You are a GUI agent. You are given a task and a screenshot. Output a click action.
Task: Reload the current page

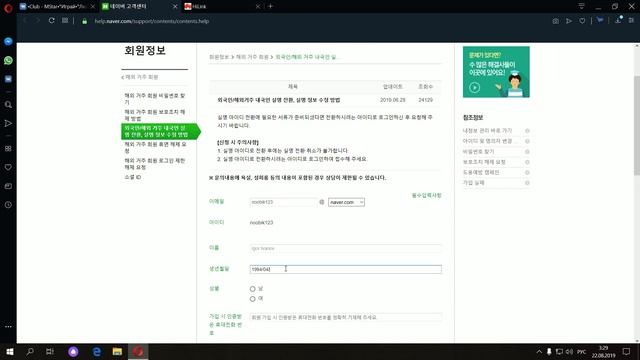[51, 20]
